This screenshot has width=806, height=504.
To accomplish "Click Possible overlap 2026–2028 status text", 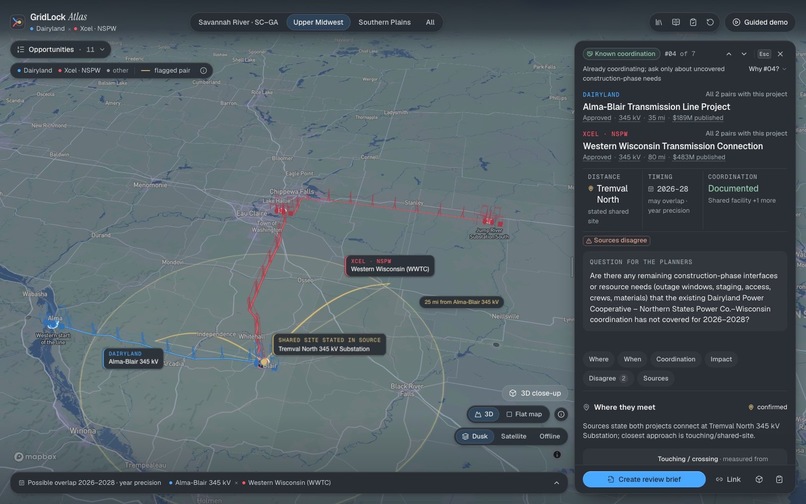I will (x=94, y=483).
